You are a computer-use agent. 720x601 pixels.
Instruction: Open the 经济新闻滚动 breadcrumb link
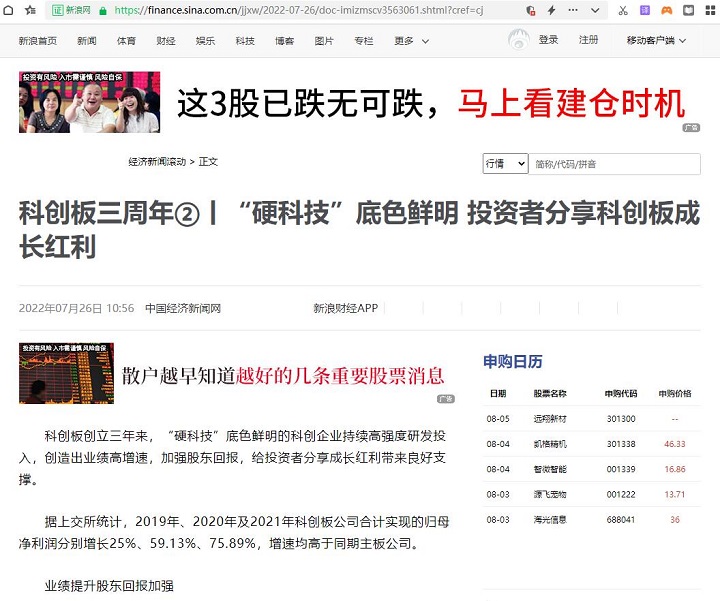[x=157, y=161]
